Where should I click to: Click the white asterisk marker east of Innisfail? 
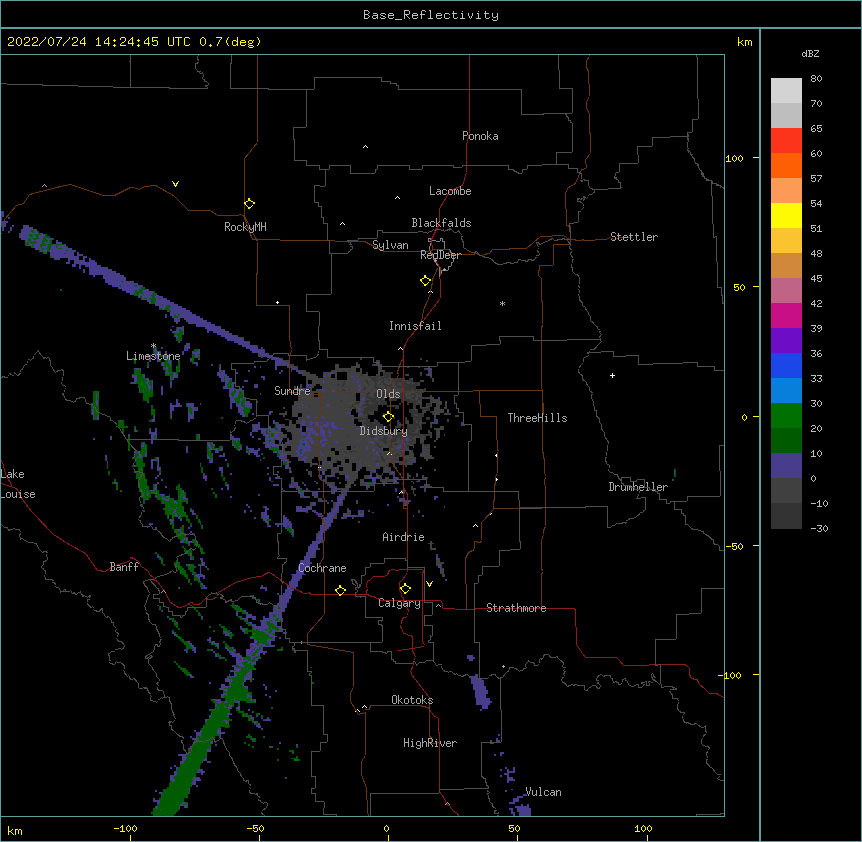coord(502,303)
